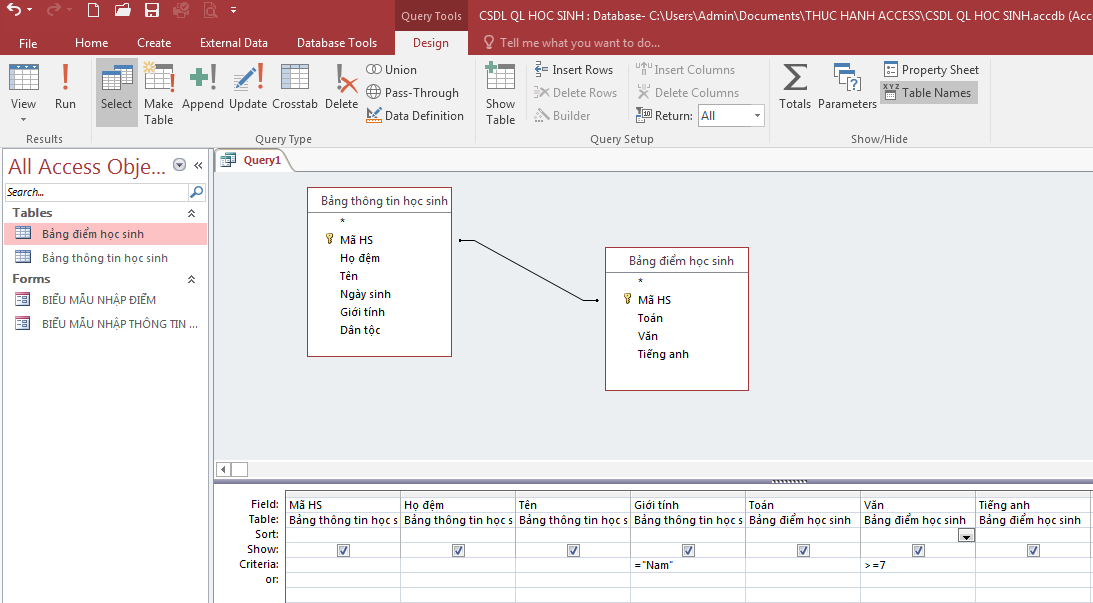Uncheck Show box for Giới tính column
This screenshot has width=1093, height=603.
pos(688,550)
